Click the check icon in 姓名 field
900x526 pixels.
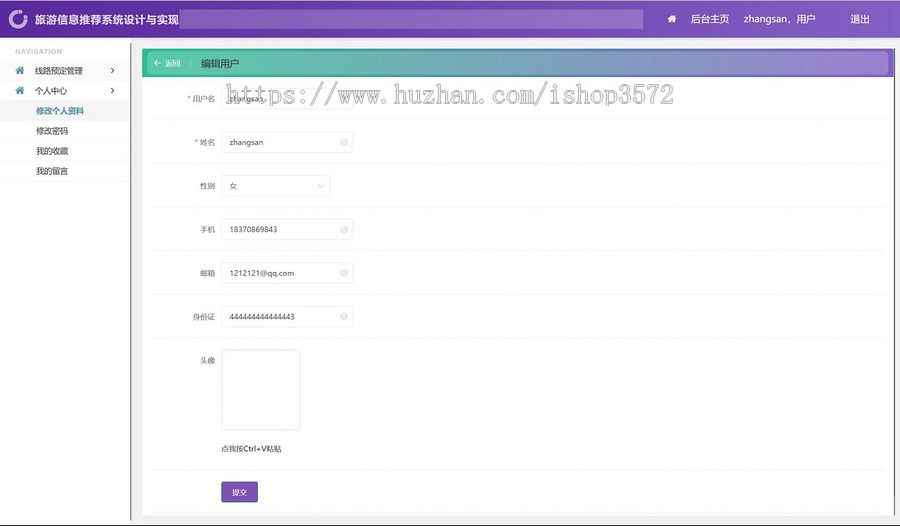tap(344, 142)
